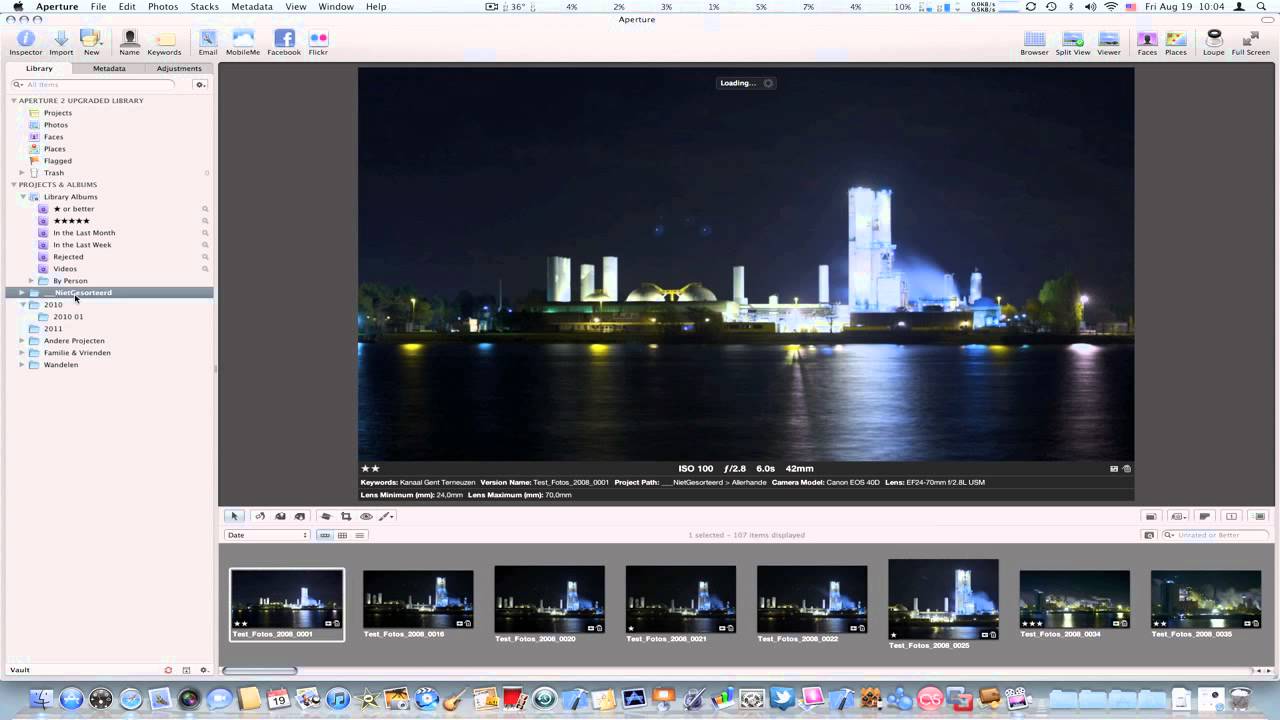Toggle the Primary Only button
This screenshot has width=1280, height=720.
(1232, 516)
